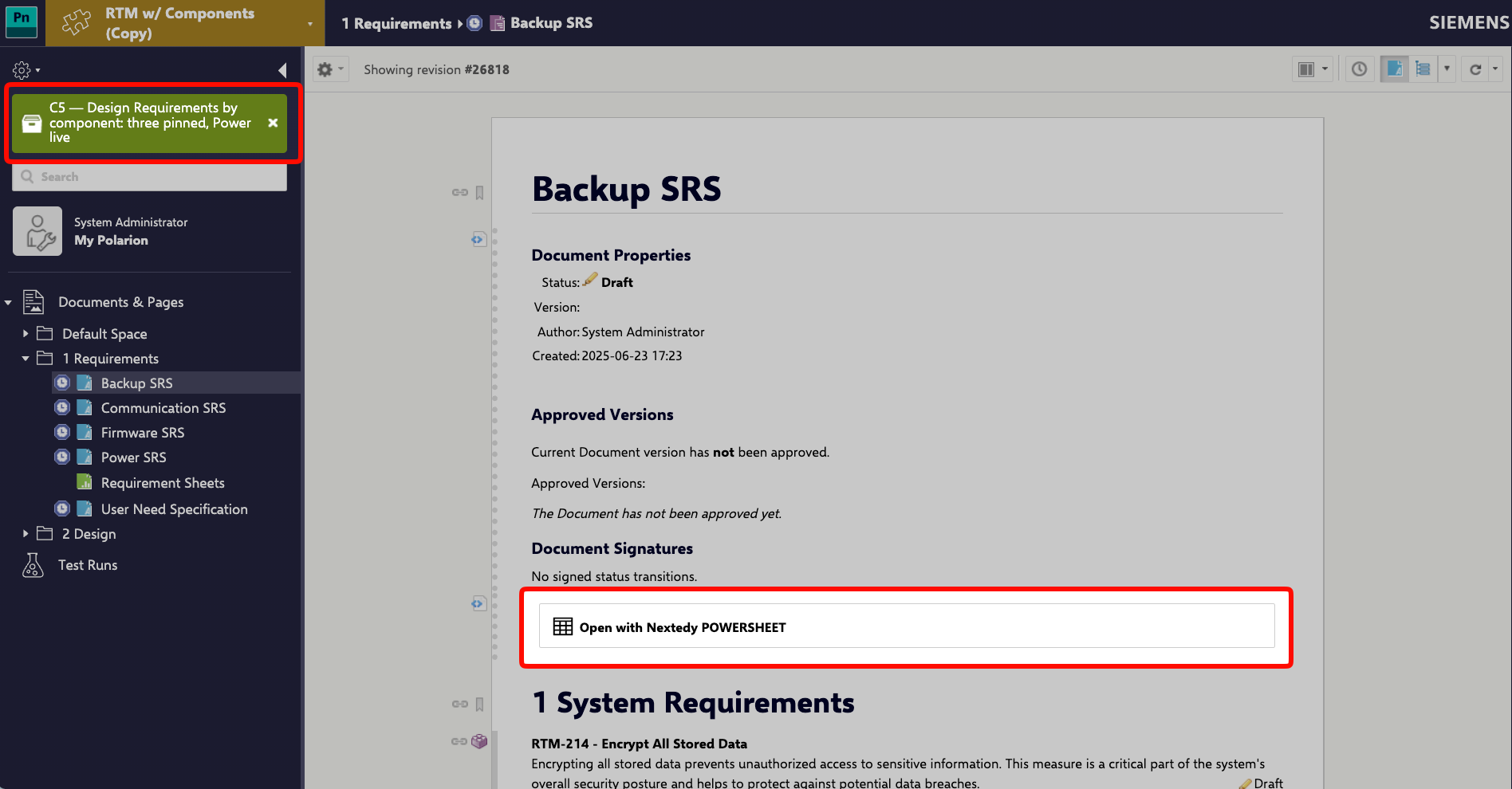Screen dimensions: 1512x789
Task: Click the Documents & Pages icon
Action: tap(33, 302)
